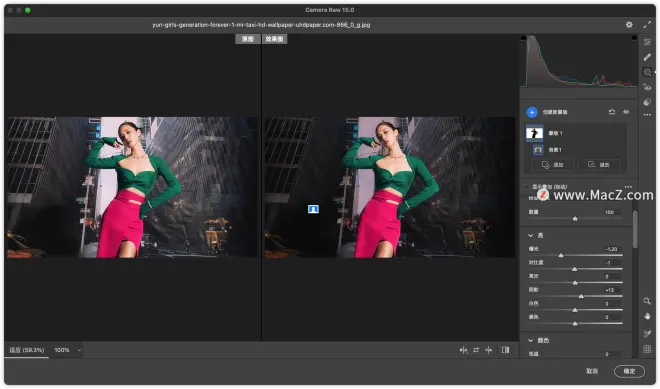Open the Presets overlapping circles icon
The image size is (660, 389).
tap(647, 102)
